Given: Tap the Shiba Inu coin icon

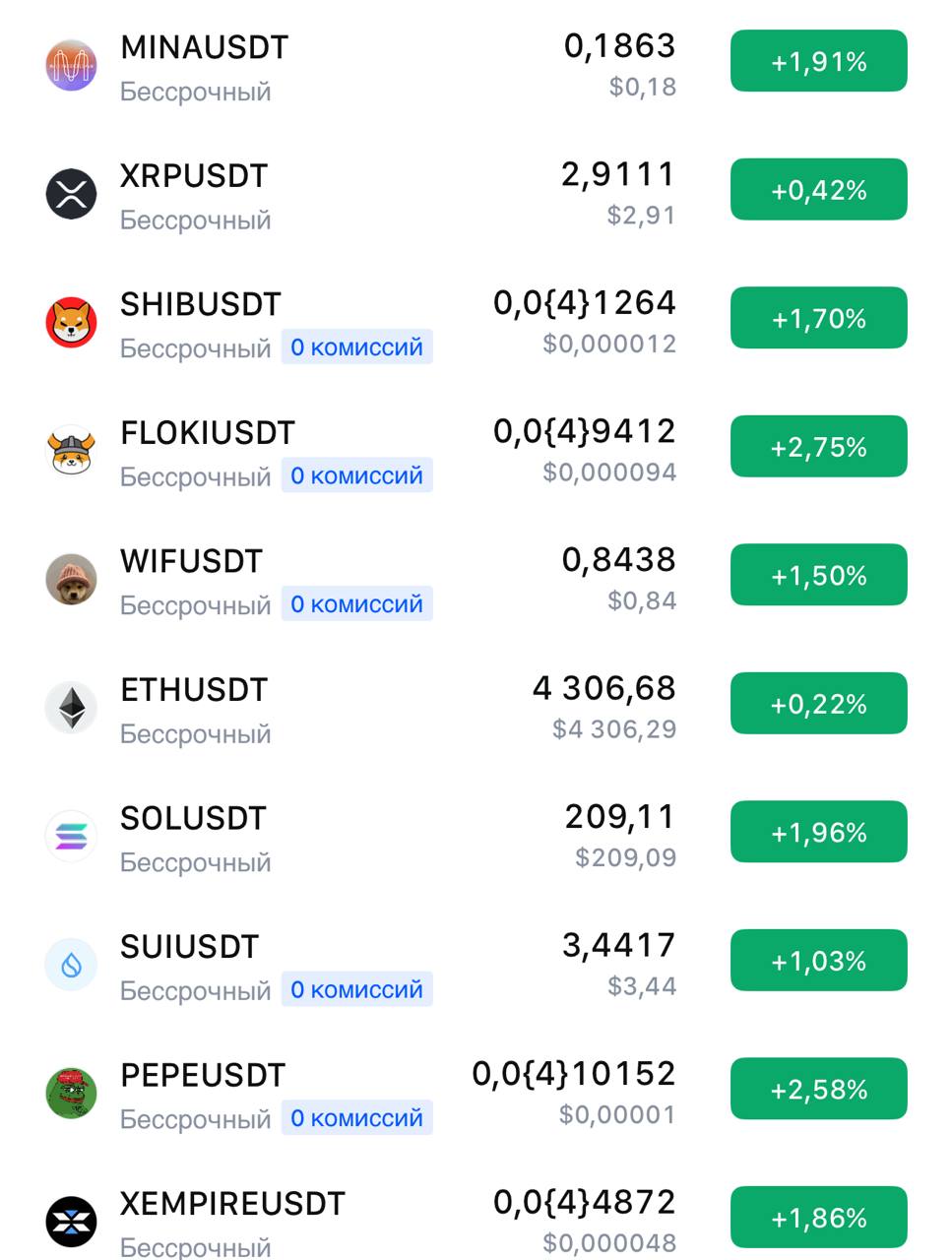Looking at the screenshot, I should coord(71,322).
